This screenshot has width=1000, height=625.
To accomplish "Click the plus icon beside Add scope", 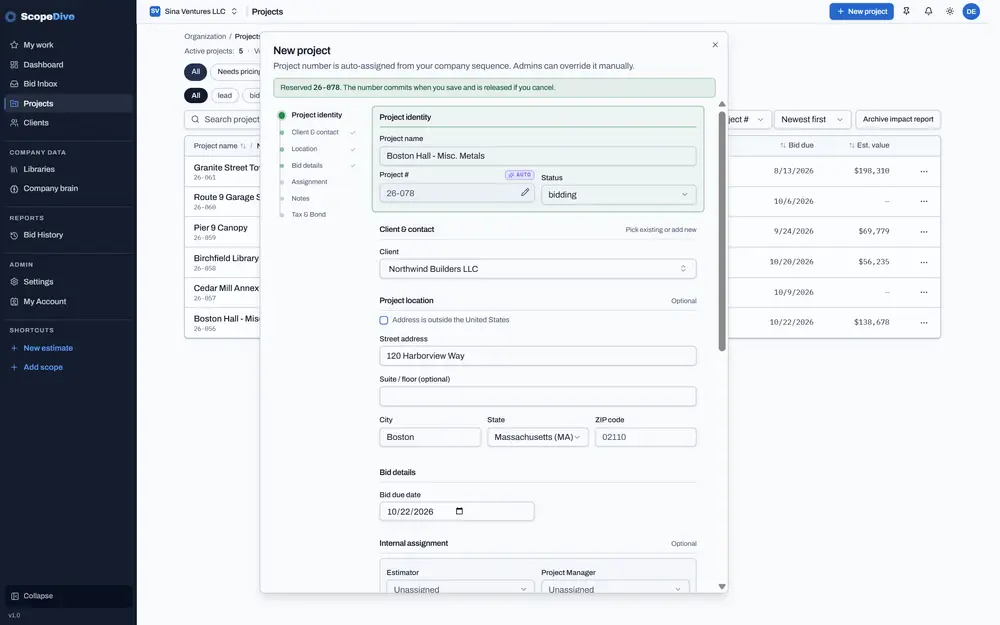I will pos(14,367).
